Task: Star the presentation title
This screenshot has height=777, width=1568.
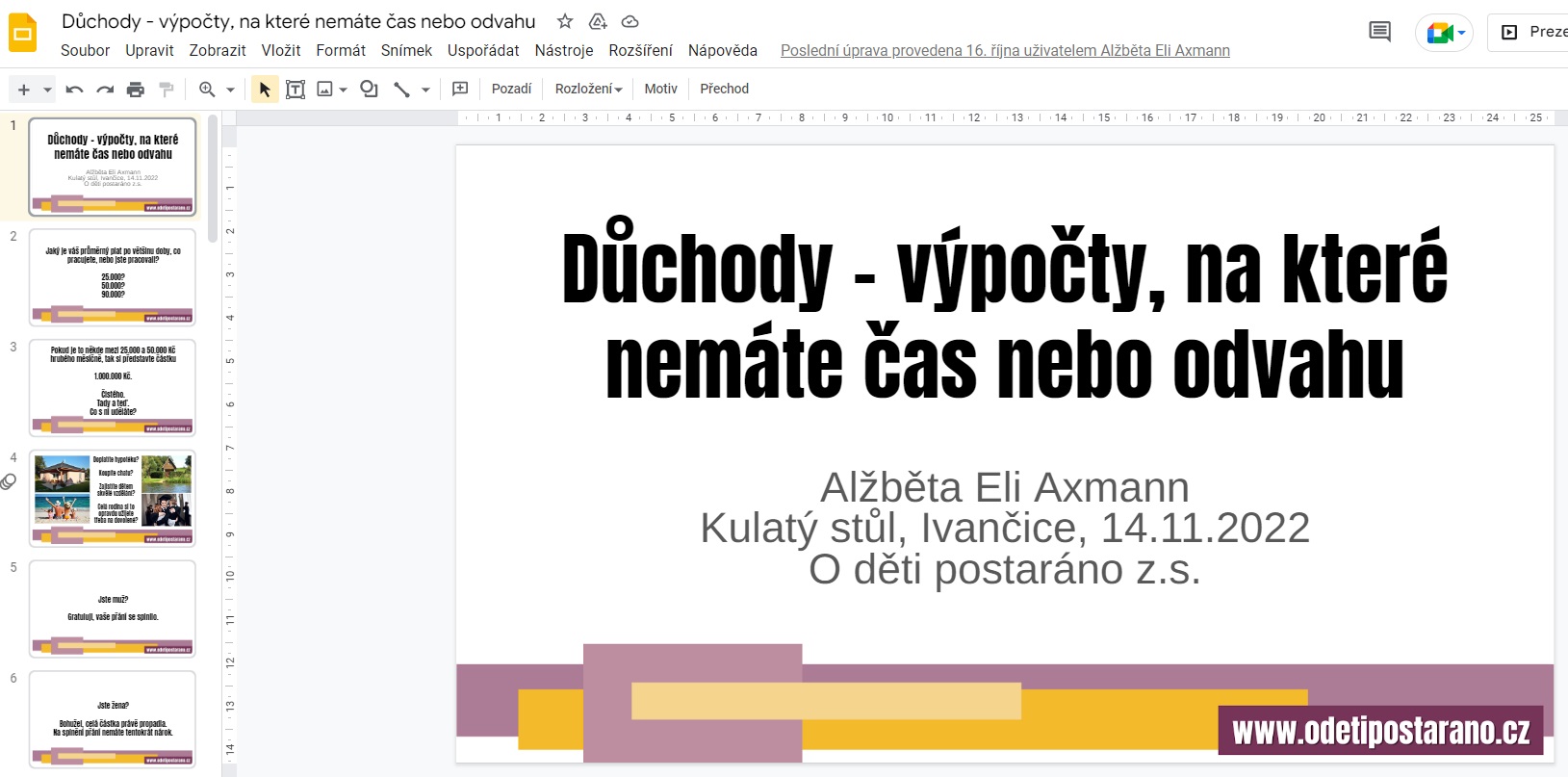Action: (565, 21)
